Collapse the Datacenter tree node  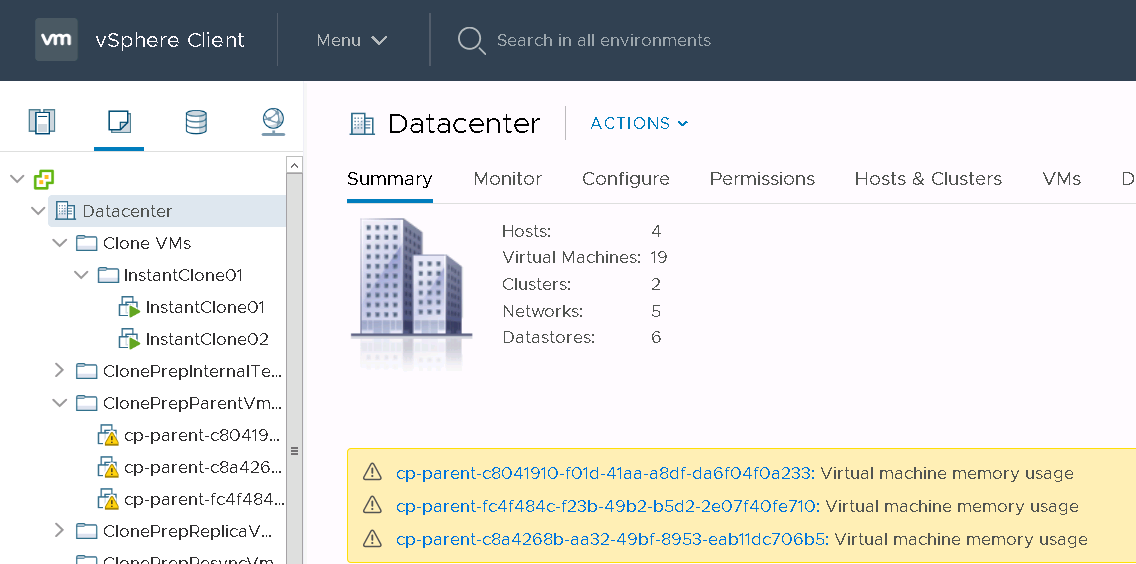[x=38, y=211]
